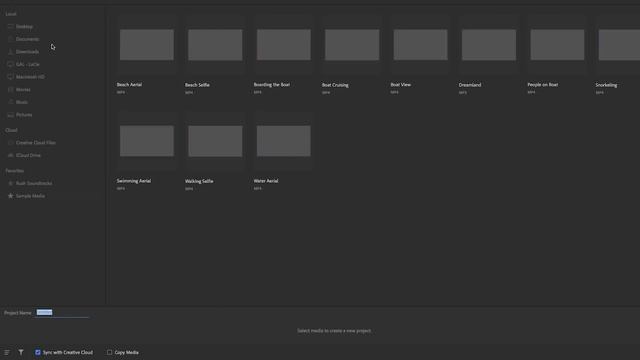Enable the Copy Media checkbox

[109, 352]
